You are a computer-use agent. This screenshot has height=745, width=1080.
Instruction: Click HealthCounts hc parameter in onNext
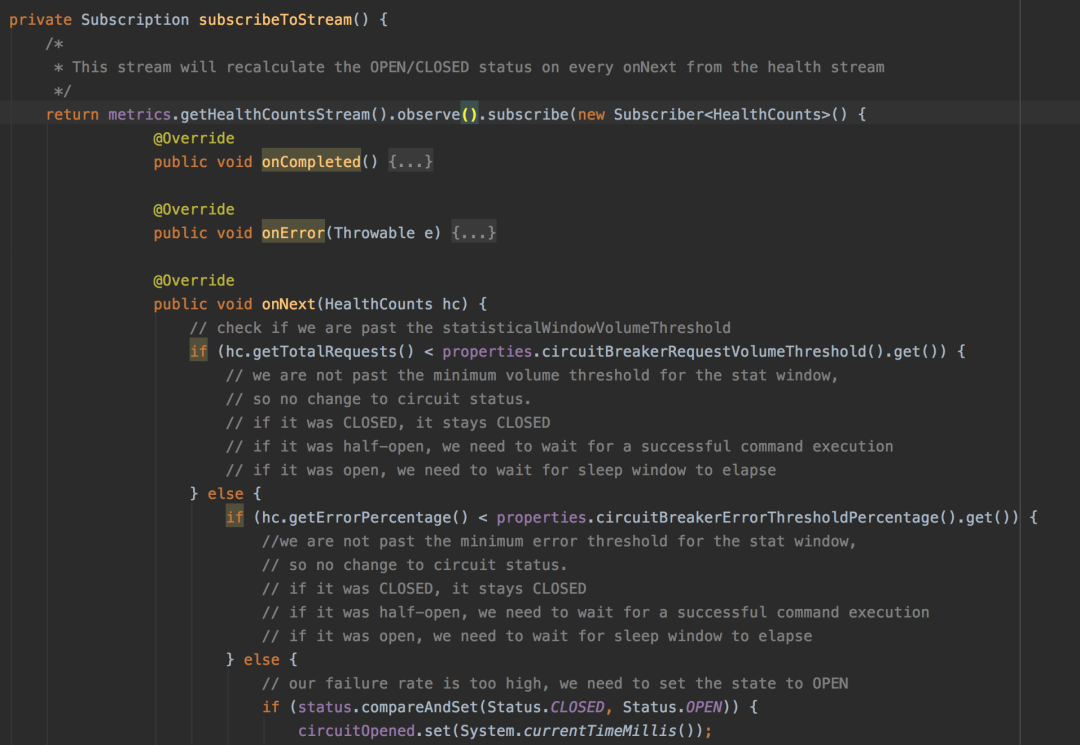(392, 304)
